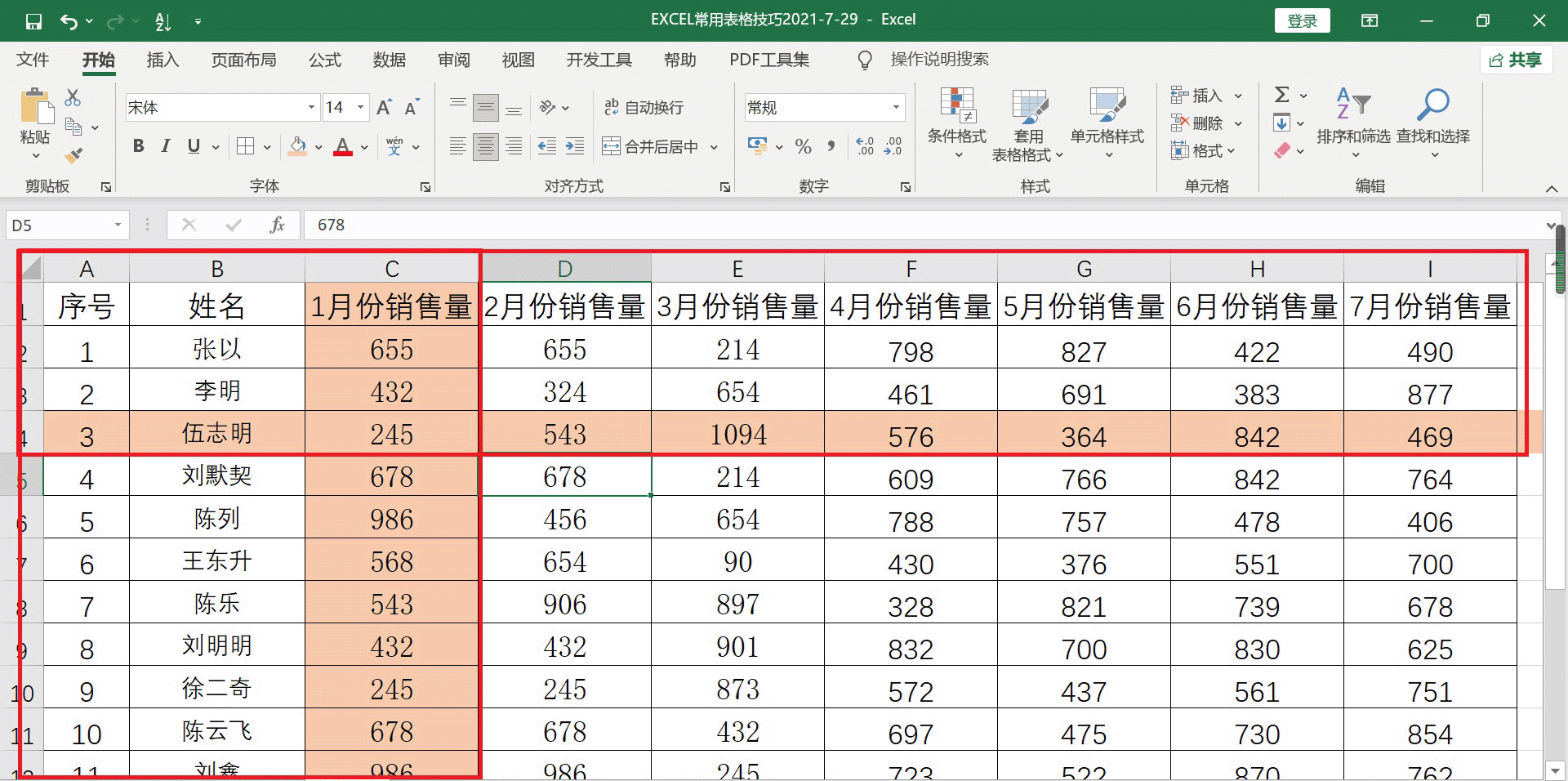Click the increase indent icon
Image resolution: width=1568 pixels, height=781 pixels.
[574, 146]
